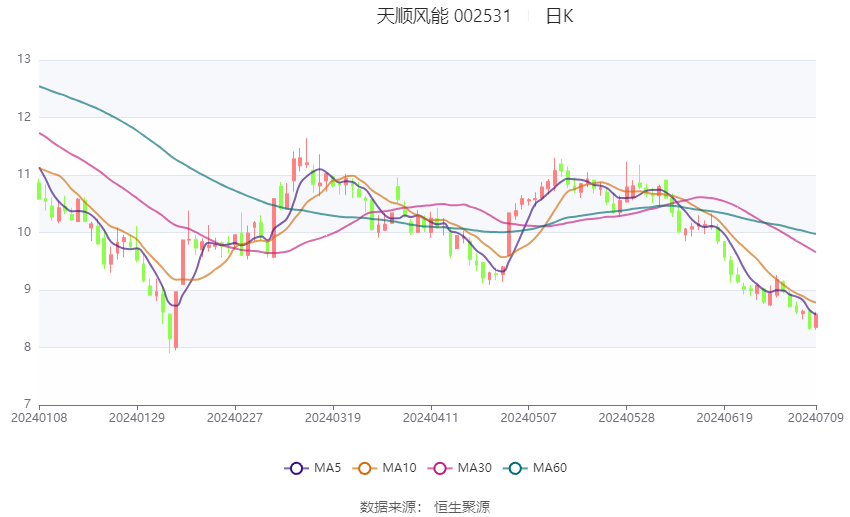This screenshot has width=850, height=517.
Task: Click the 20240528 date axis label
Action: (x=627, y=418)
